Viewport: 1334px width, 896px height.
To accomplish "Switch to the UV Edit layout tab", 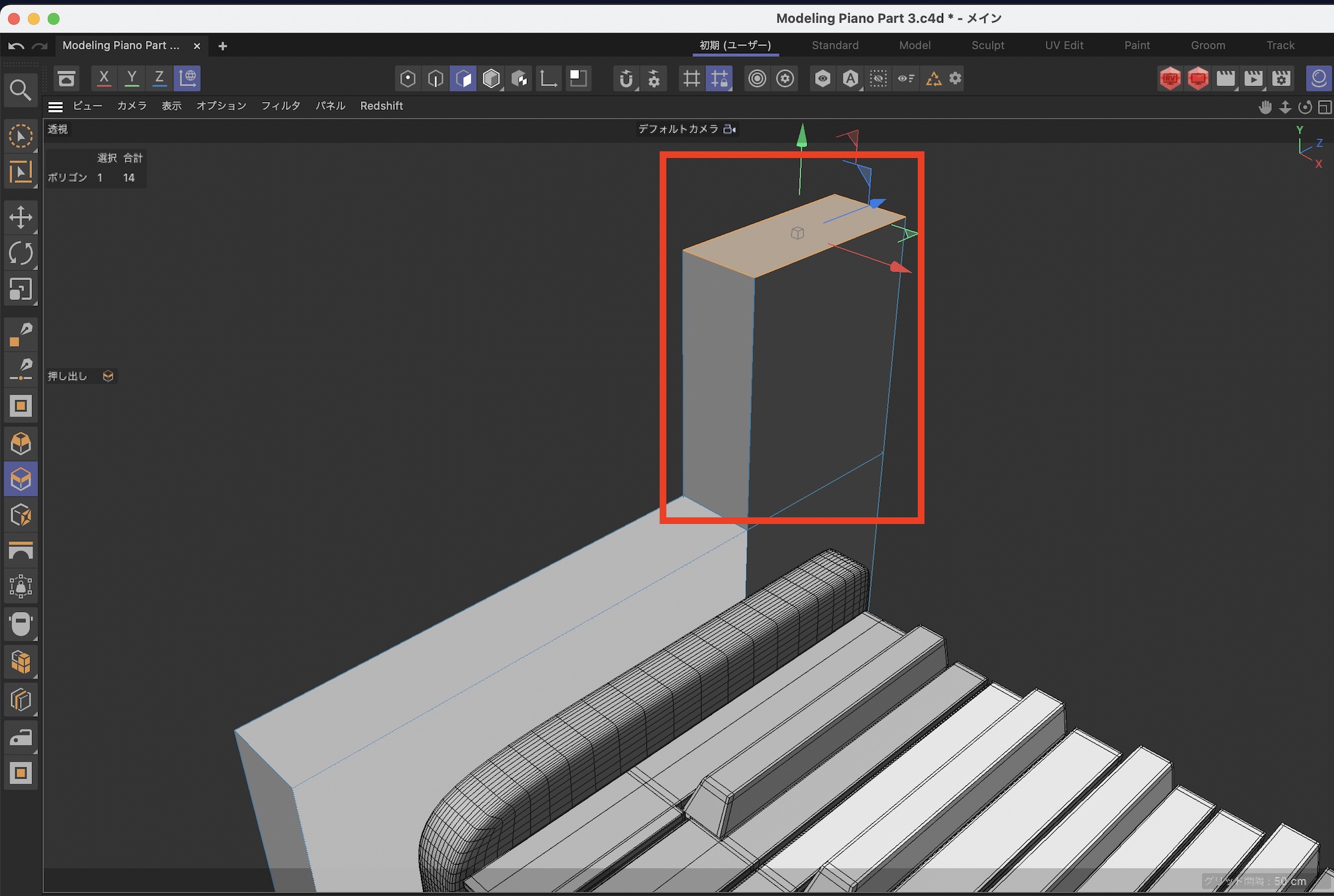I will (x=1064, y=45).
